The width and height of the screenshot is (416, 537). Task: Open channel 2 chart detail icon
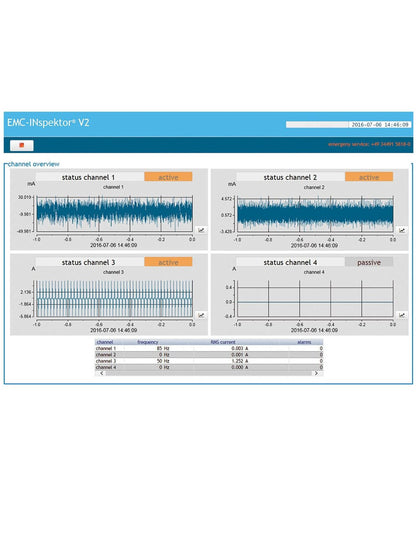click(x=402, y=230)
